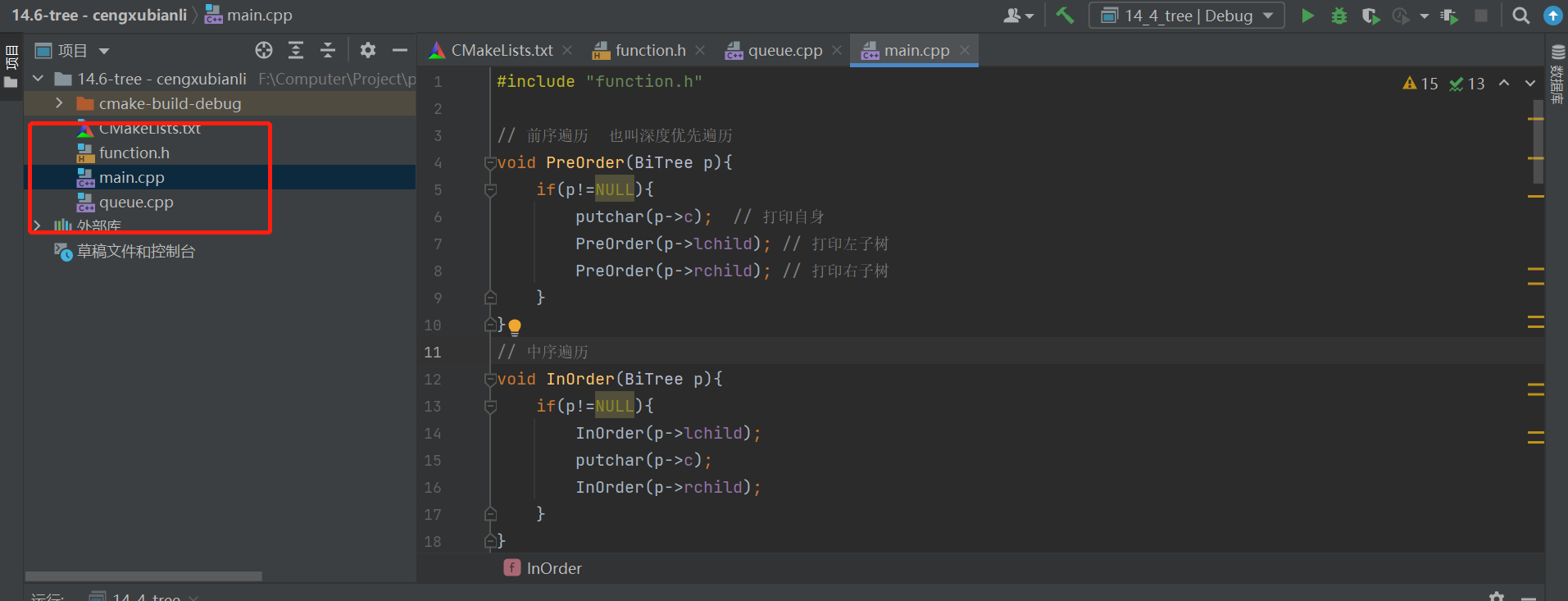Image resolution: width=1568 pixels, height=601 pixels.
Task: Click the stop process square icon
Action: pyautogui.click(x=1481, y=16)
